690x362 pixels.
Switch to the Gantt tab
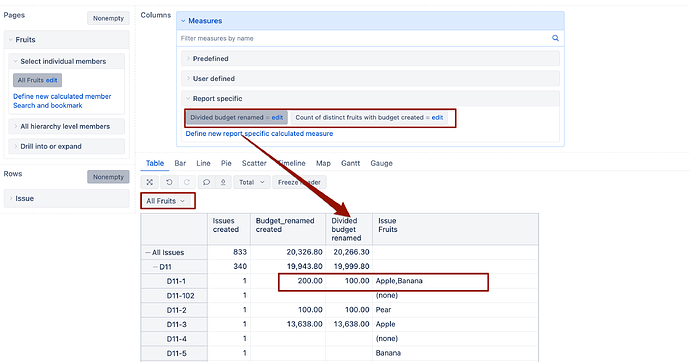350,163
